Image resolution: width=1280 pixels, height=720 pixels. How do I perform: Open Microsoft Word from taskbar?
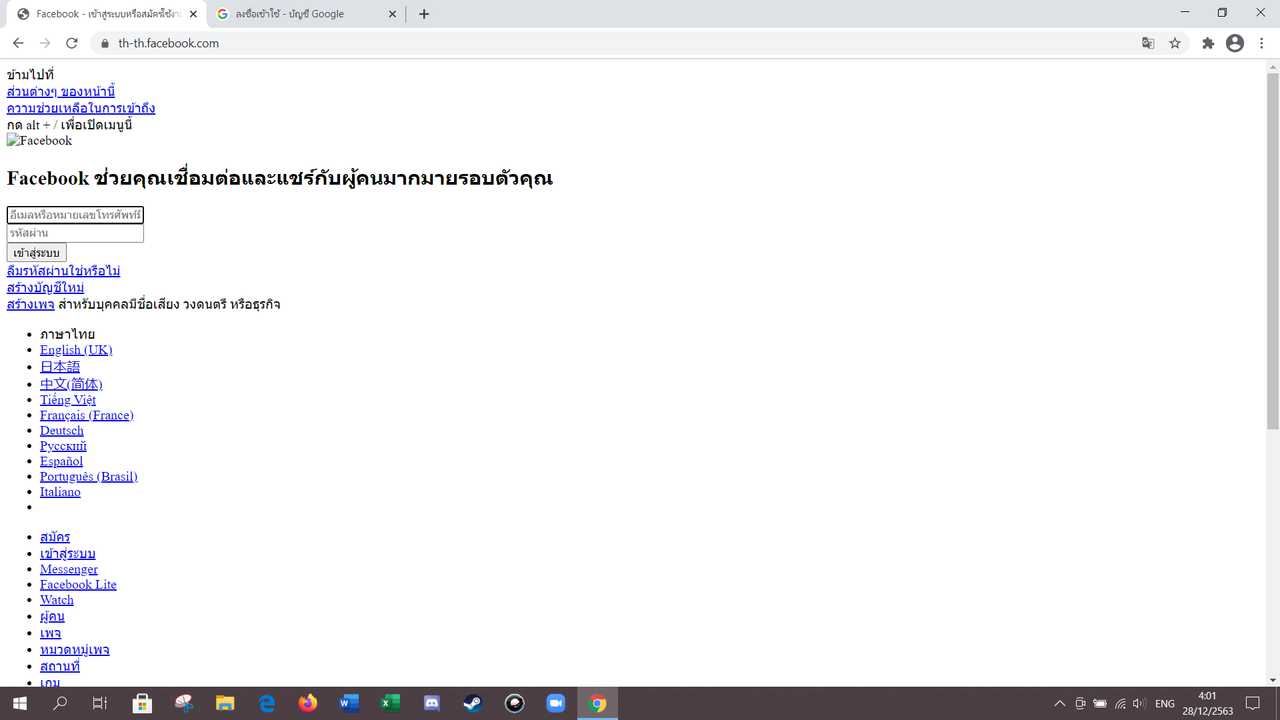tap(349, 703)
